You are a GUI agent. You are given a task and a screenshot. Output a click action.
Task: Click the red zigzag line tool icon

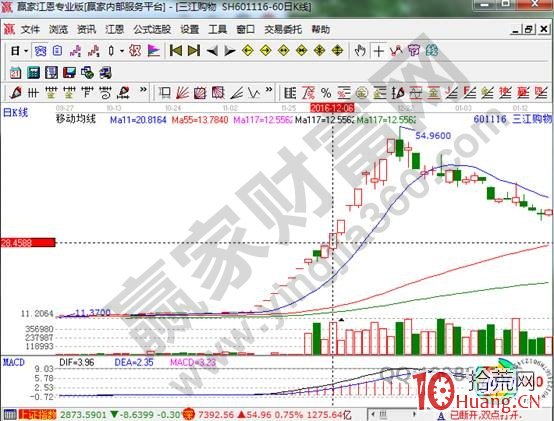396,51
